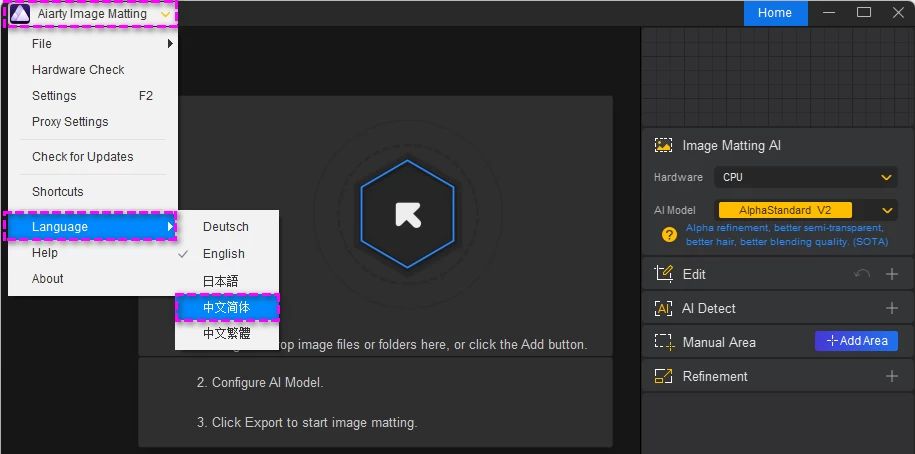Click the undo arrow in Edit row

tap(861, 274)
